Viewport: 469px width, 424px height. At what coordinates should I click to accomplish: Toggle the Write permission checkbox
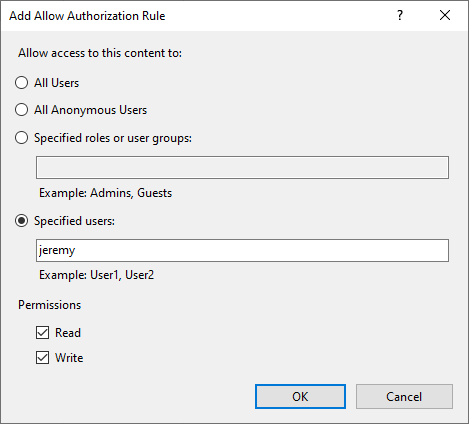coord(42,358)
